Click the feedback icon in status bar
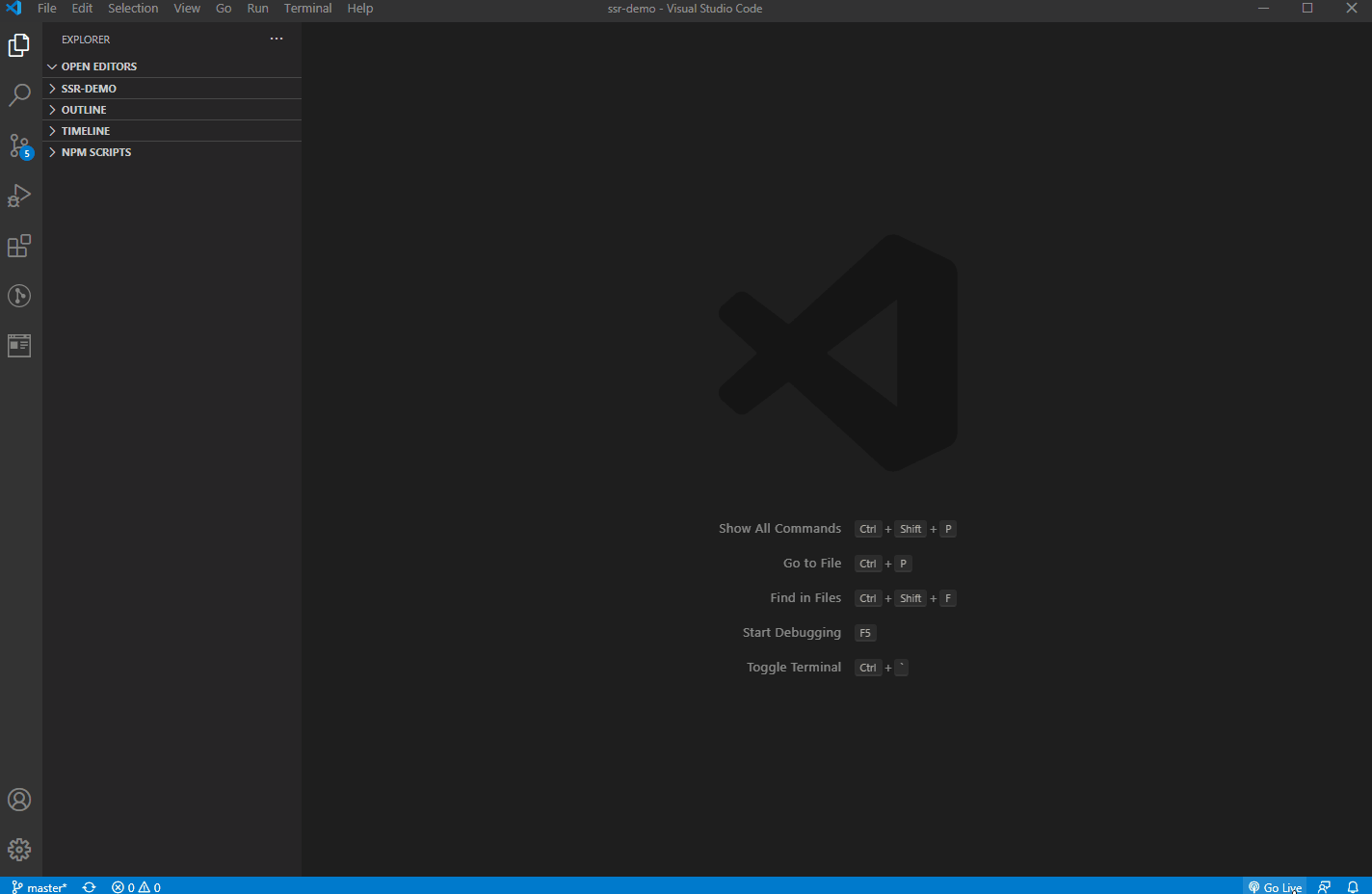 (x=1325, y=887)
